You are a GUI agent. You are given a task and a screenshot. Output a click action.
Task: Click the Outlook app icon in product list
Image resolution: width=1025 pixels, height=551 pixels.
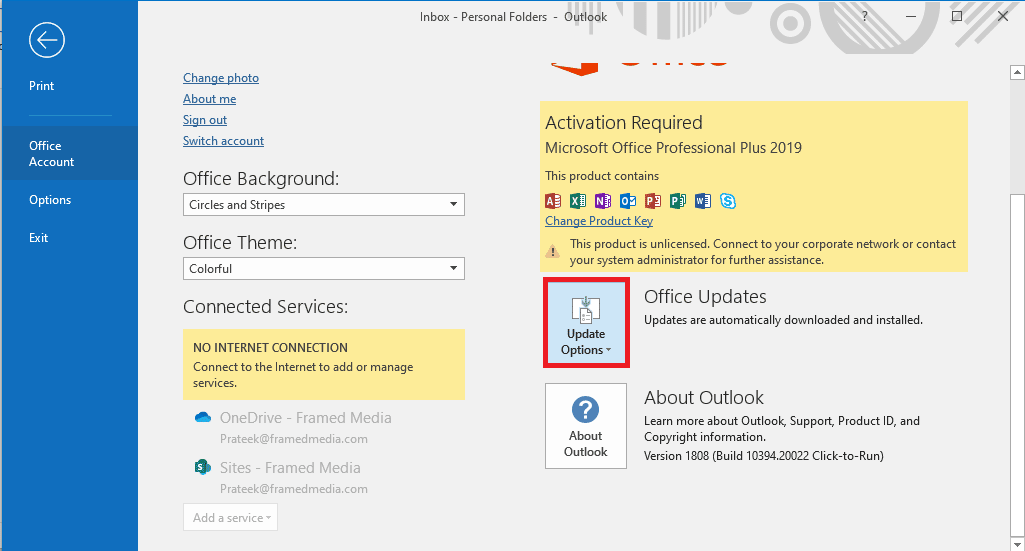628,201
